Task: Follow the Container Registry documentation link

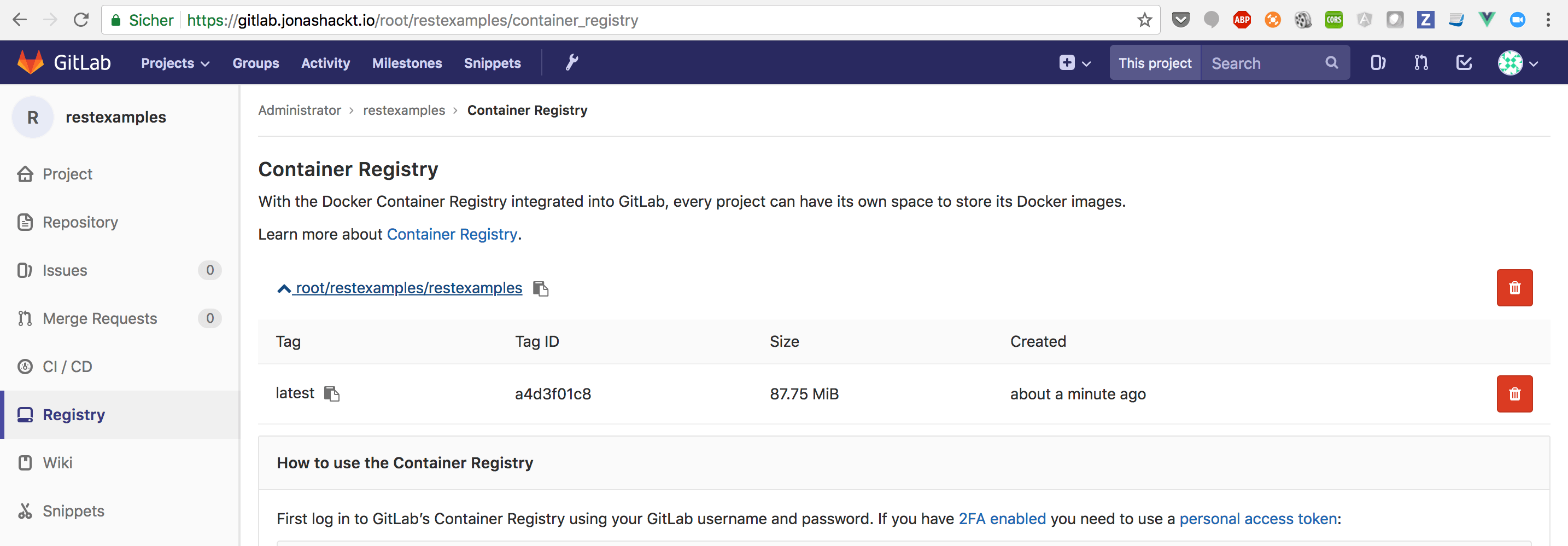Action: 452,235
